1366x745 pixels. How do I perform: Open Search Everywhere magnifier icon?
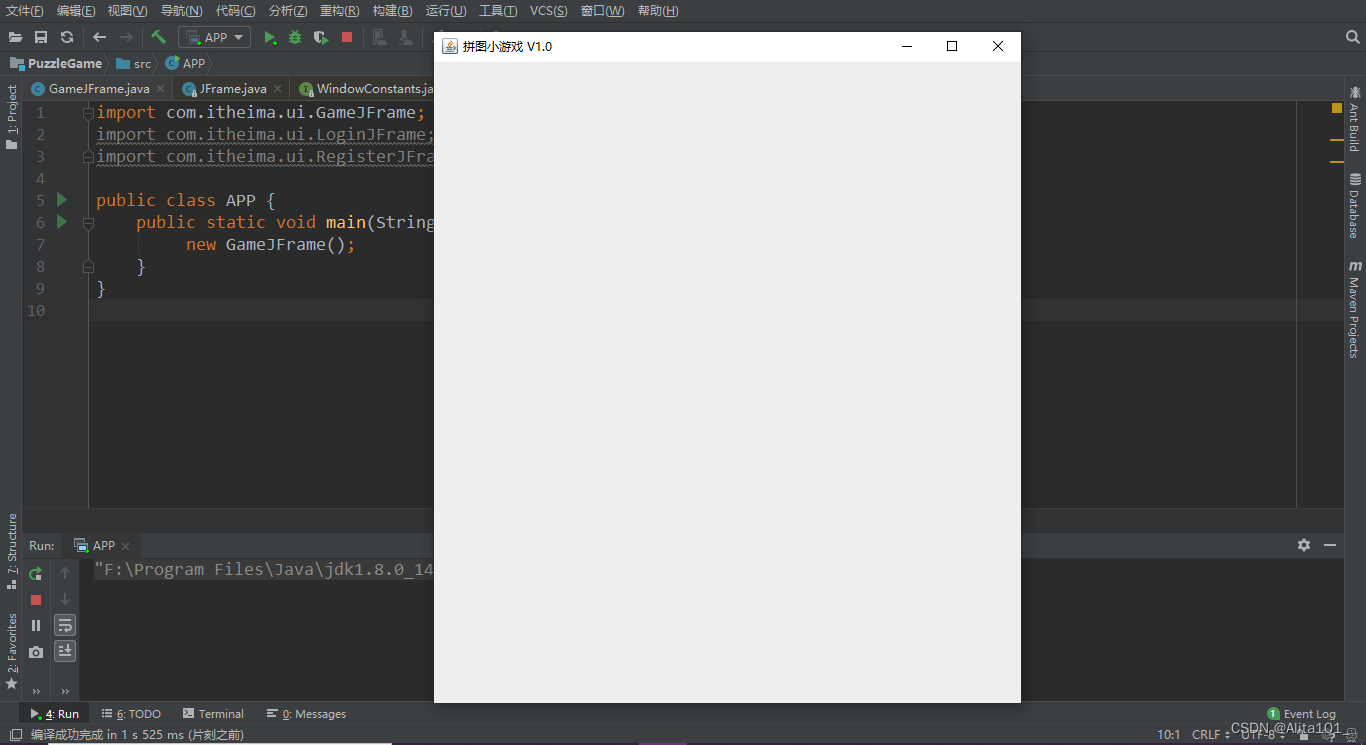click(1353, 37)
